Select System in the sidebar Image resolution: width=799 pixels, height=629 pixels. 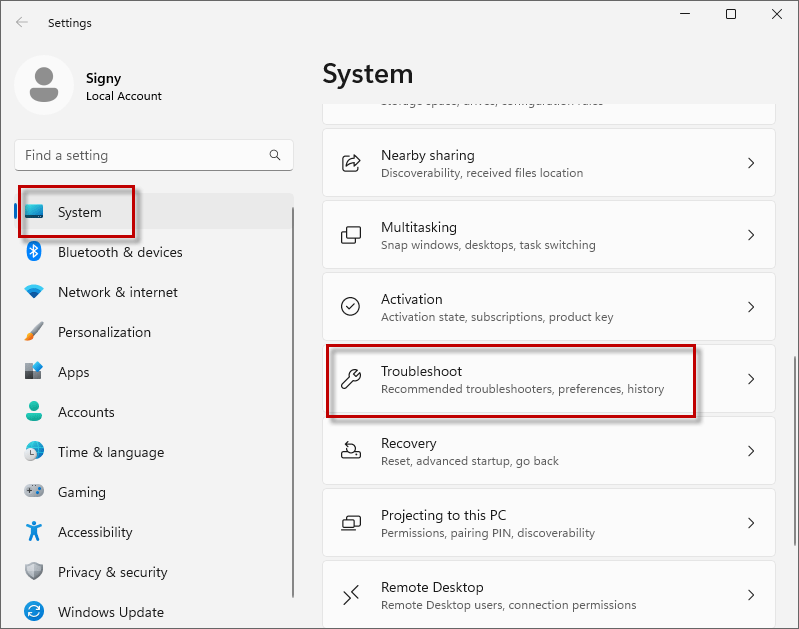tap(153, 212)
